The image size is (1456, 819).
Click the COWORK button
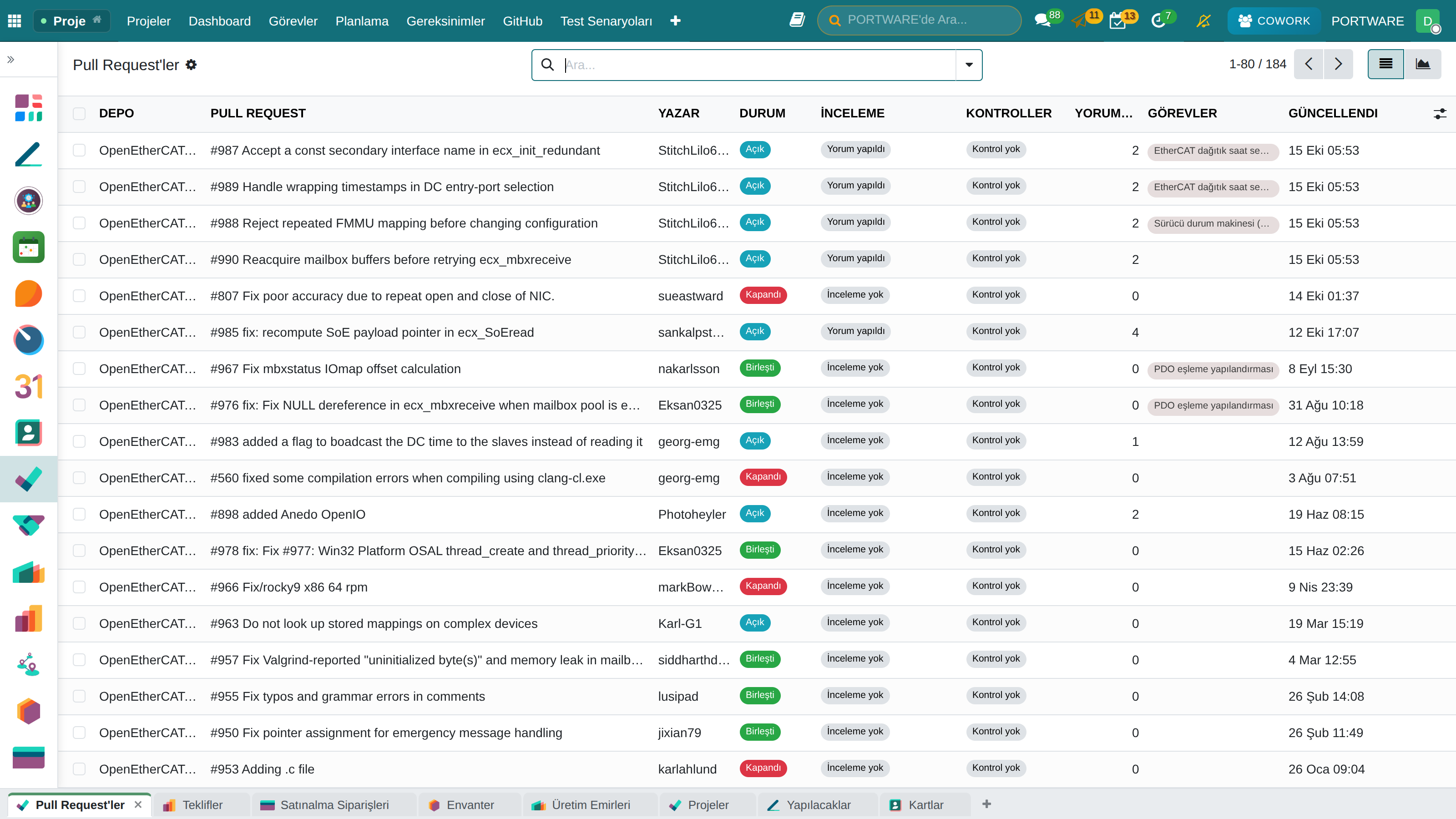point(1274,21)
